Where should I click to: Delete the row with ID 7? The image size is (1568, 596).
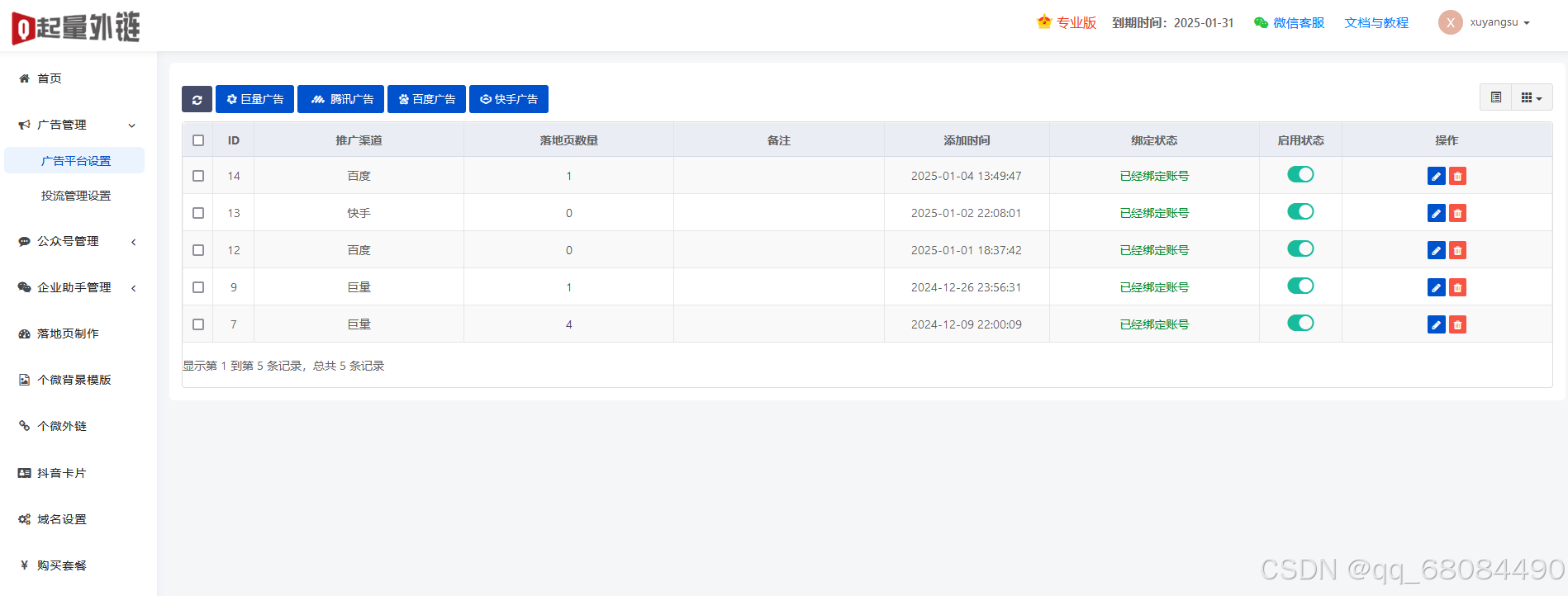pyautogui.click(x=1457, y=324)
